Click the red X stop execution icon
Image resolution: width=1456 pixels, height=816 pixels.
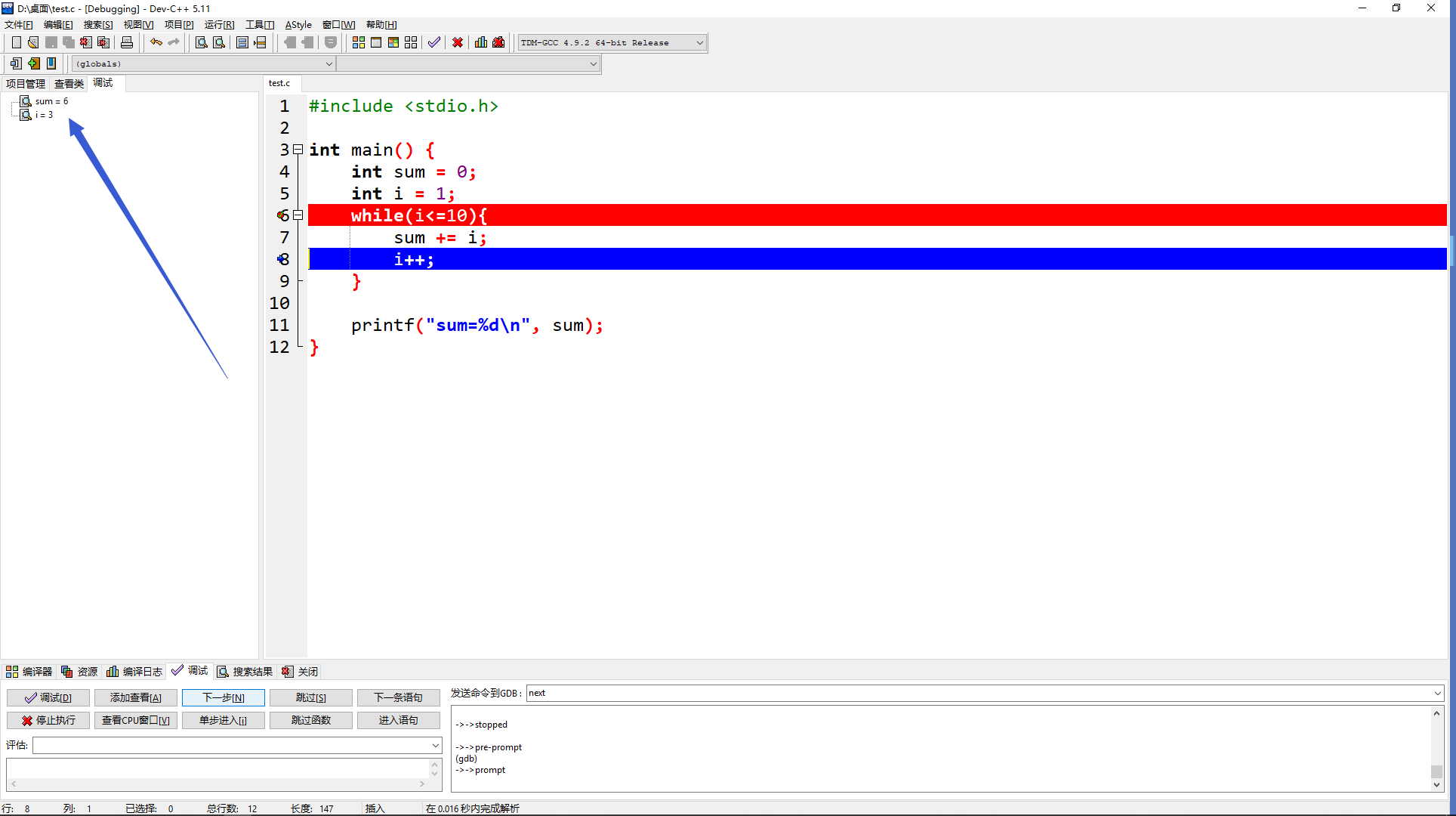[x=458, y=42]
